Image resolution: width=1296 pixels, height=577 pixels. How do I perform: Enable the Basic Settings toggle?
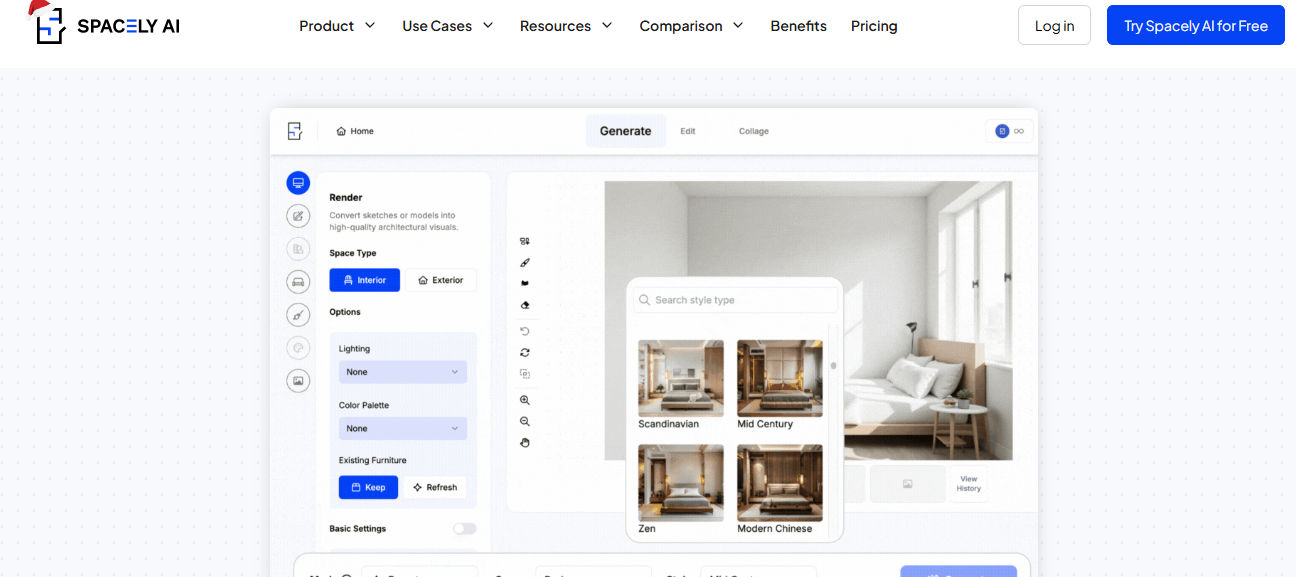click(x=464, y=528)
